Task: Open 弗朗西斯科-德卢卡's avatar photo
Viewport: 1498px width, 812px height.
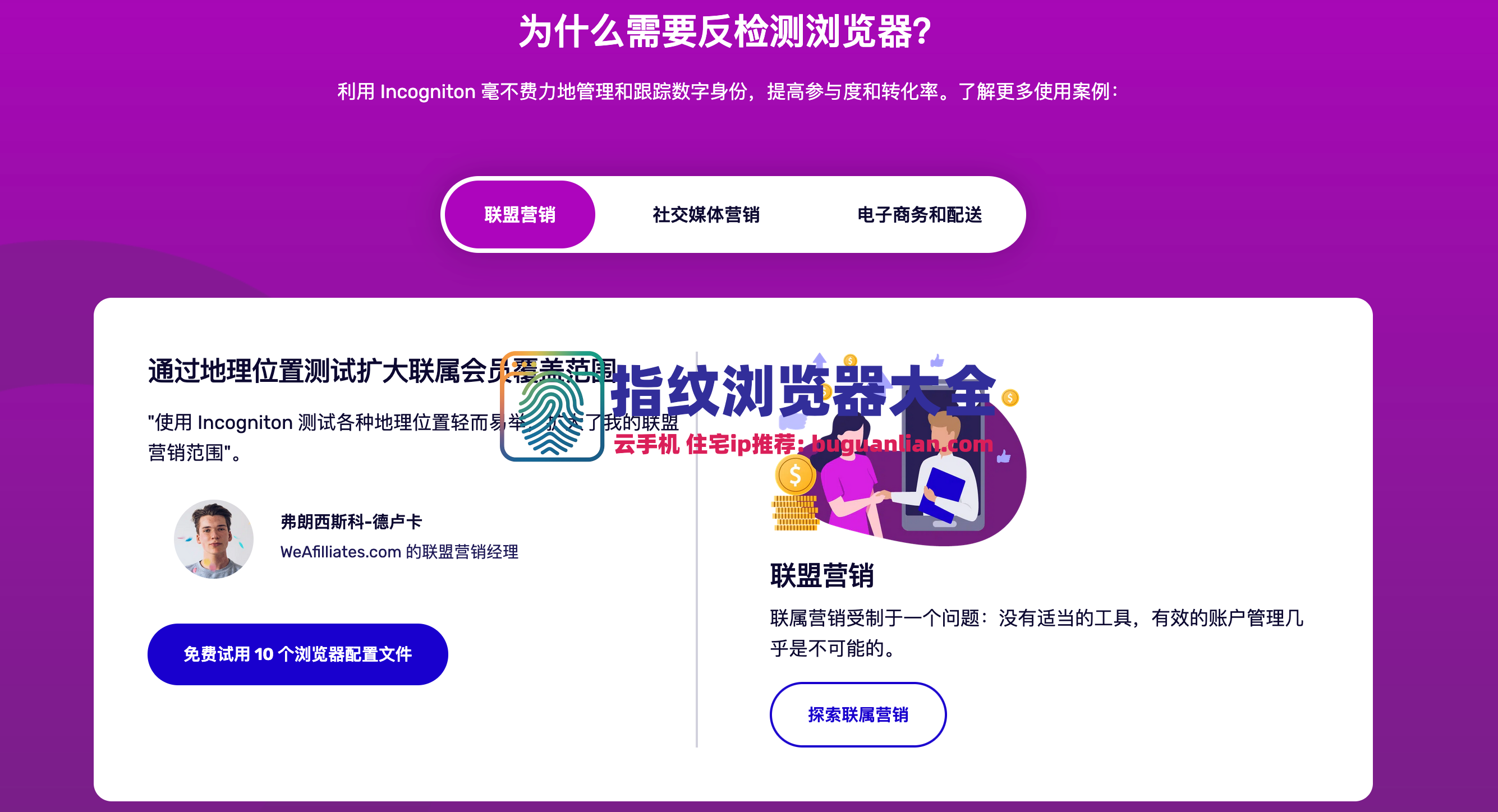Action: coord(214,539)
